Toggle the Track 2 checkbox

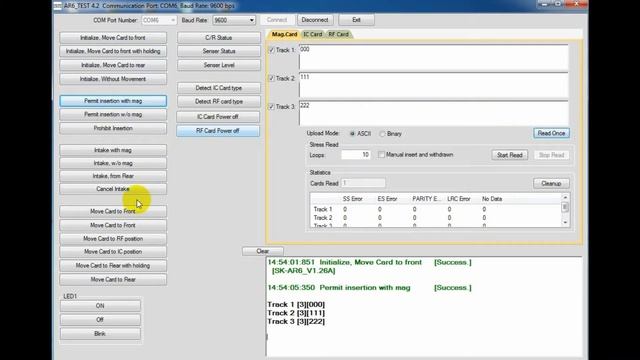coord(272,78)
